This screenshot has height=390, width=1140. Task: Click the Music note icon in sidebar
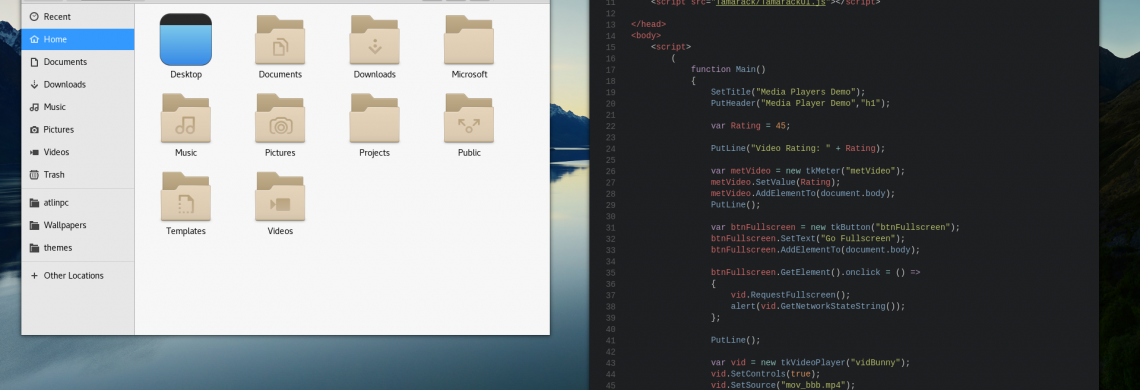pos(34,107)
